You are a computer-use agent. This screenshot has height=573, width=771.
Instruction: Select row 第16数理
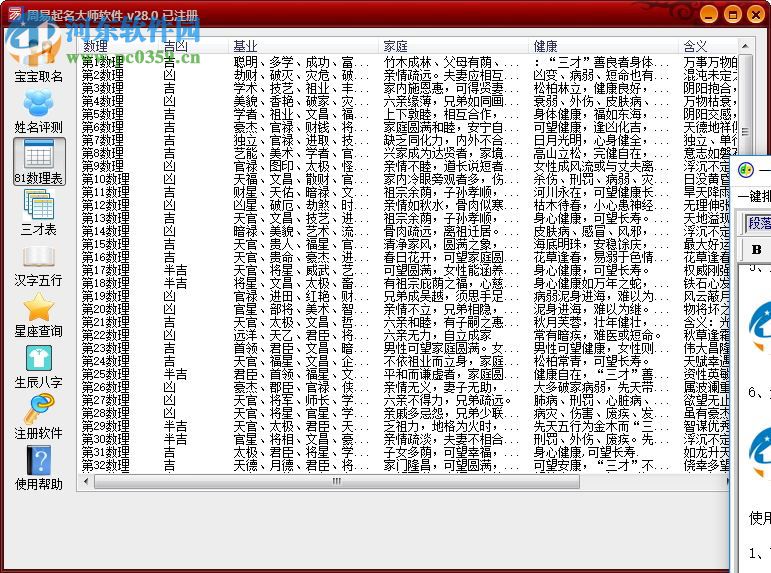point(404,258)
